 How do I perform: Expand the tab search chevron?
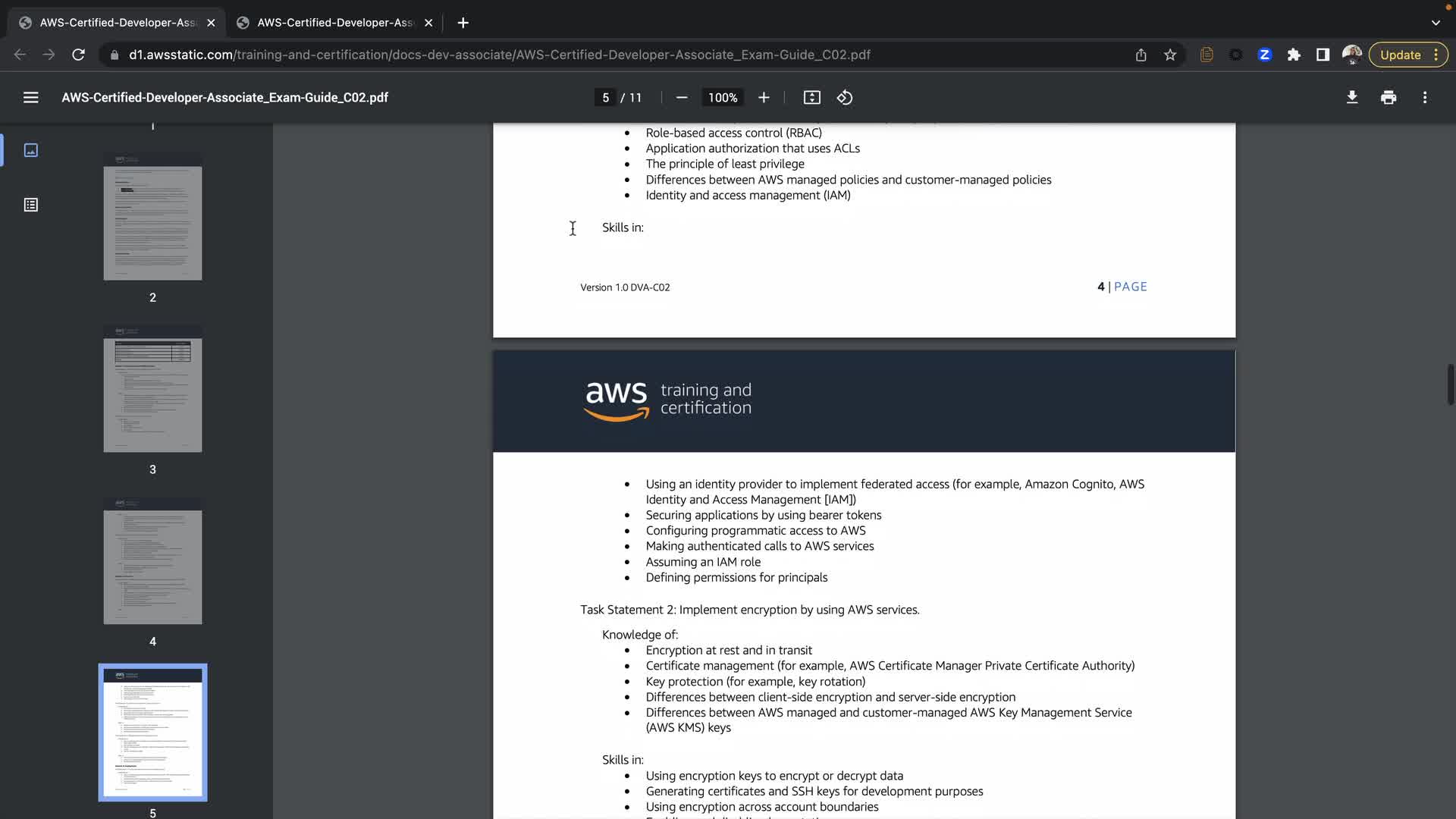[1435, 23]
